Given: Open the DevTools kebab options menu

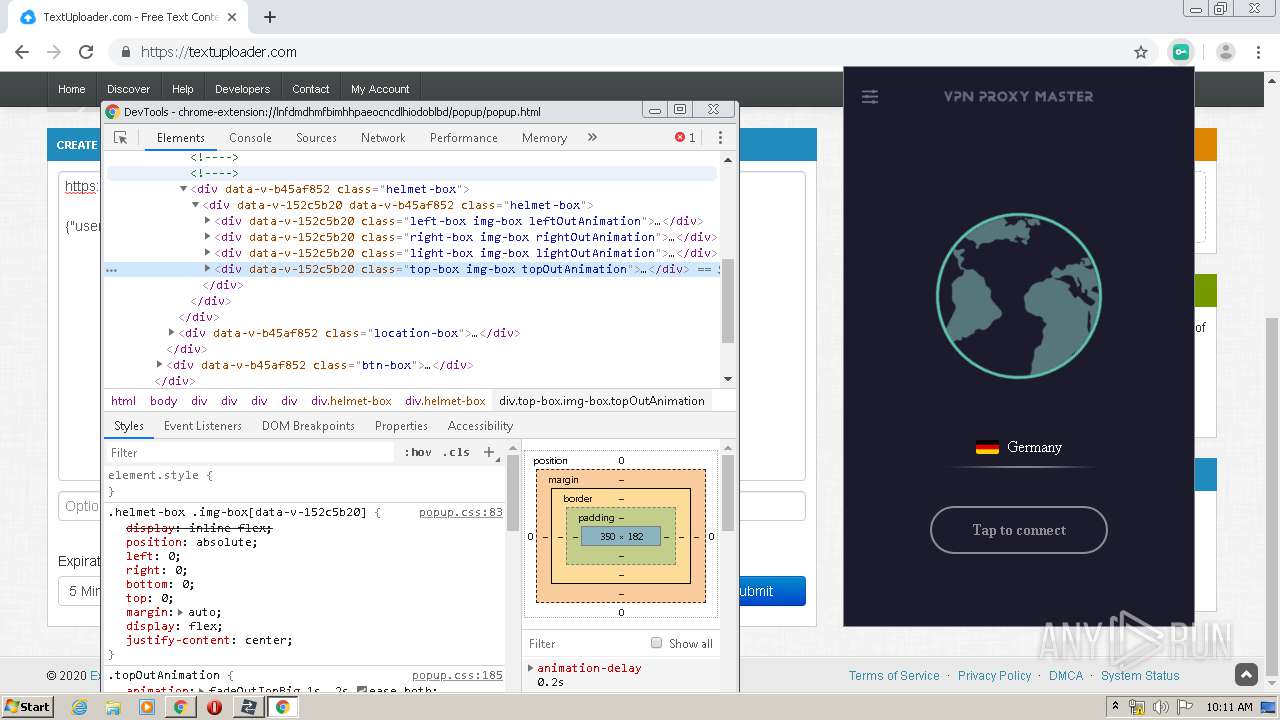Looking at the screenshot, I should [720, 138].
